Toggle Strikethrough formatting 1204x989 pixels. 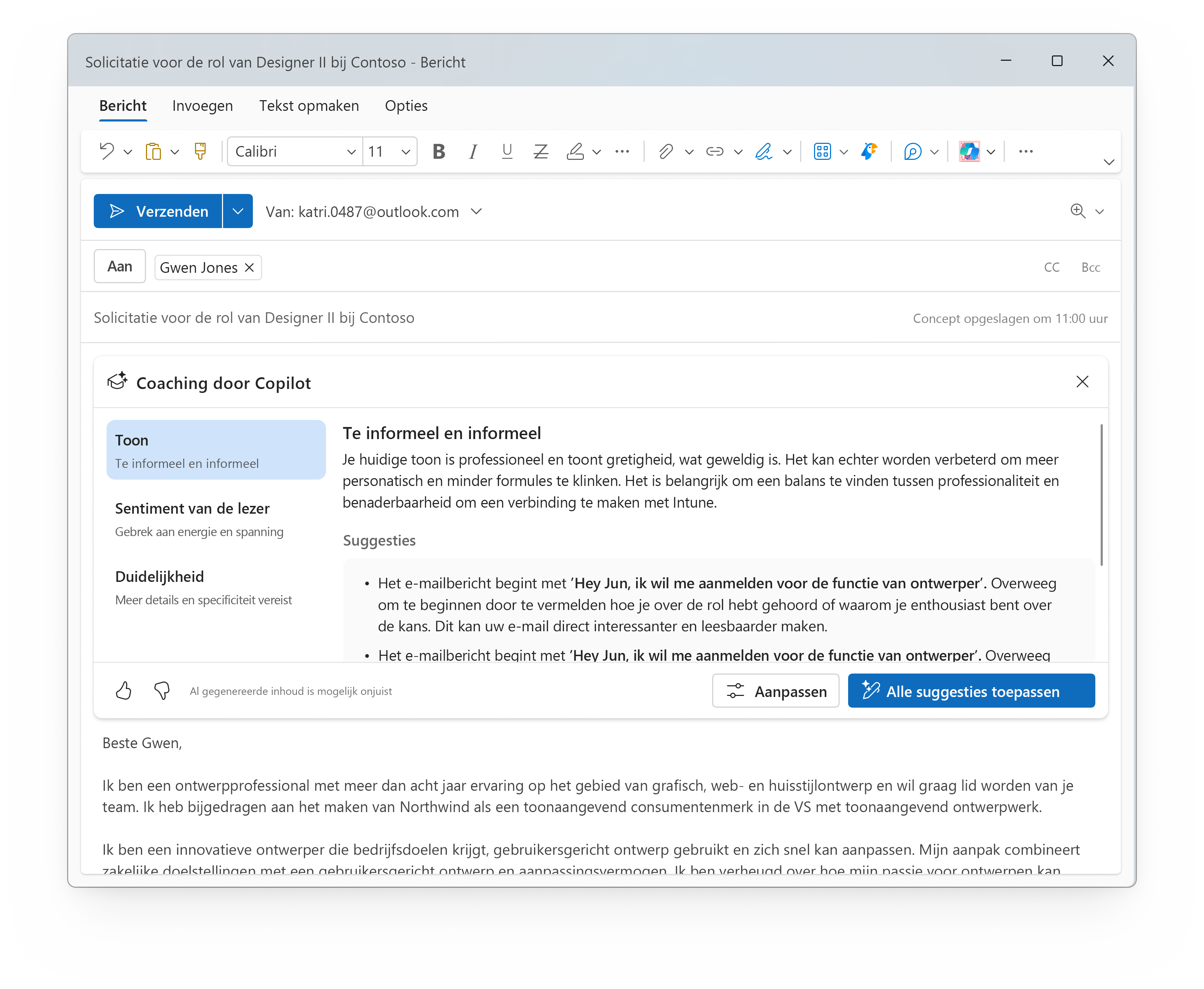pos(541,152)
